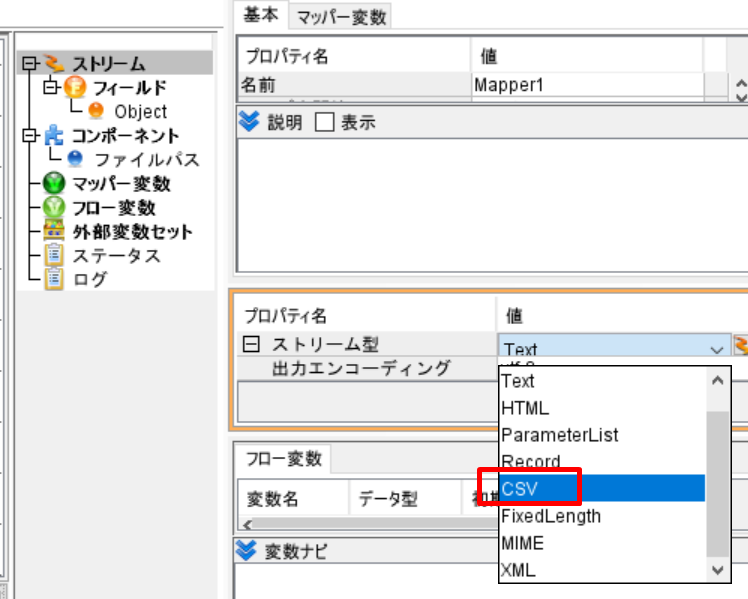Click the ステータス clipboard icon
The height and width of the screenshot is (599, 748).
tap(54, 255)
